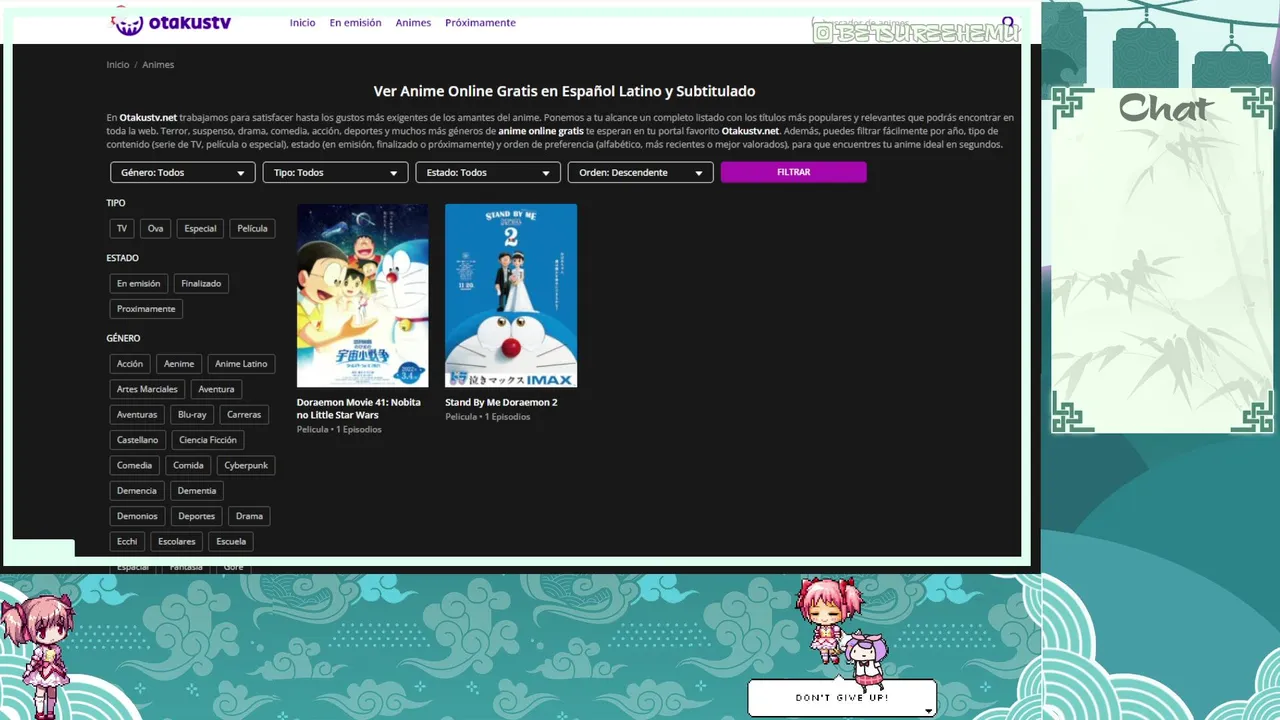Pick the Comida genre tag
This screenshot has width=1280, height=720.
click(188, 465)
